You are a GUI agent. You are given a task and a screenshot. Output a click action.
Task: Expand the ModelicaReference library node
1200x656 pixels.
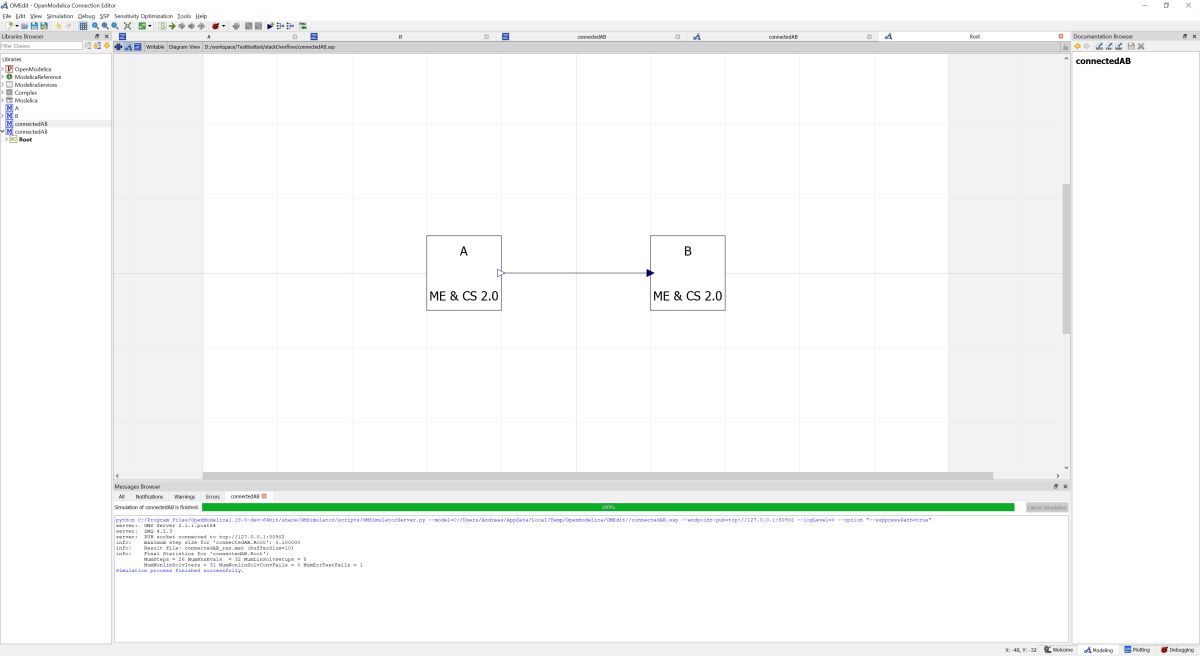pyautogui.click(x=3, y=77)
